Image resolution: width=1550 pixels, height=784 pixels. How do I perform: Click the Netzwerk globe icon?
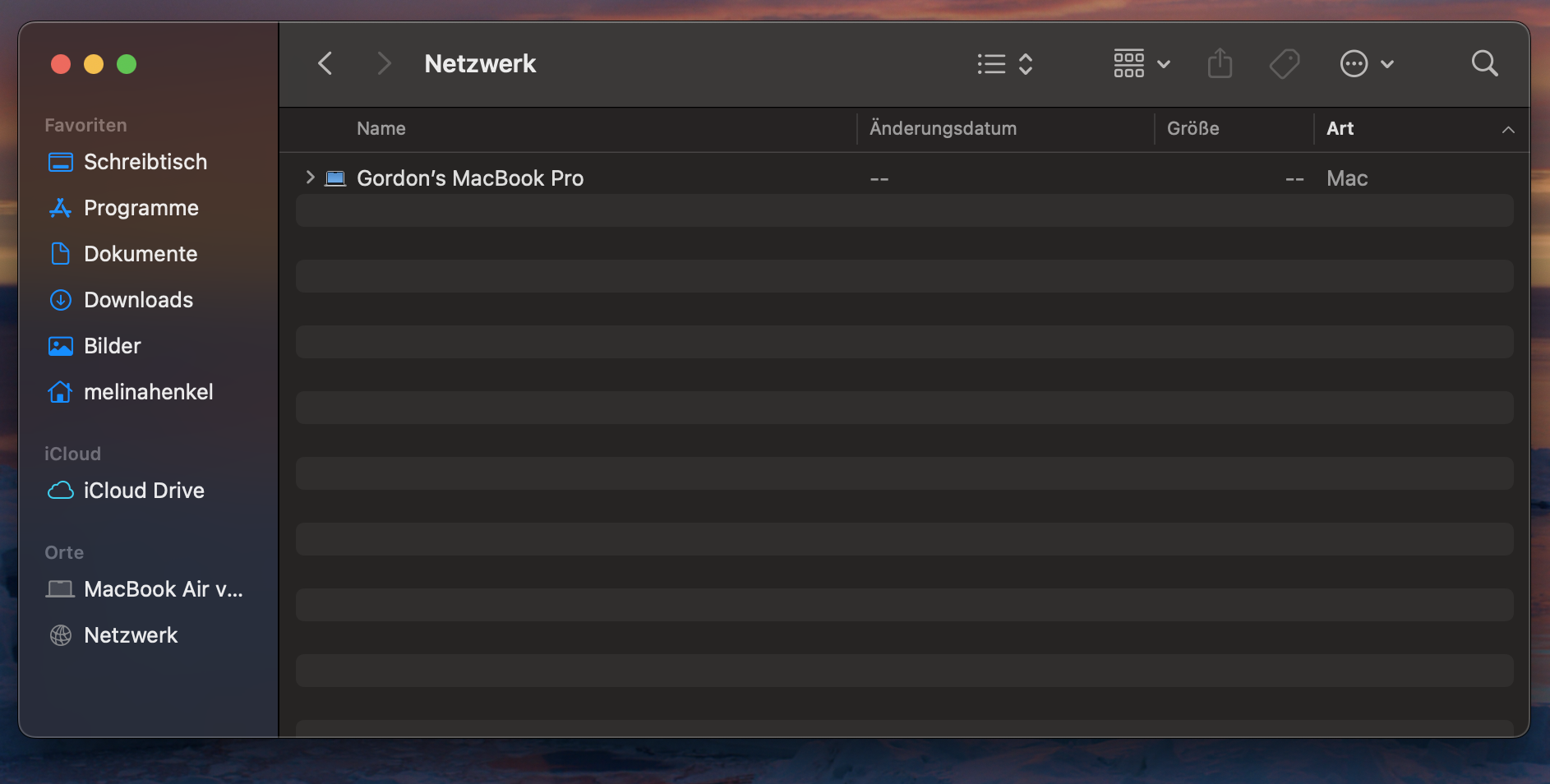[61, 635]
